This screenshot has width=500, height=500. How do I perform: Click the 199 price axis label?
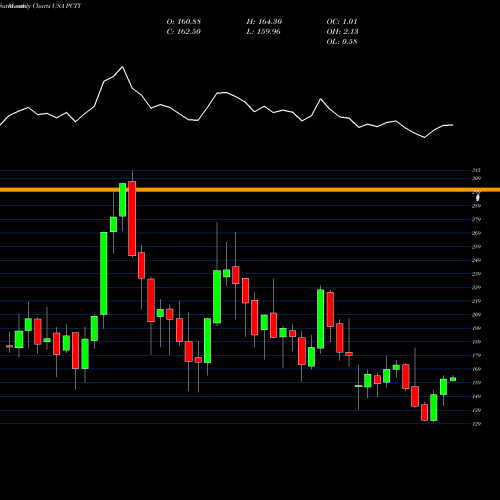pyautogui.click(x=476, y=328)
